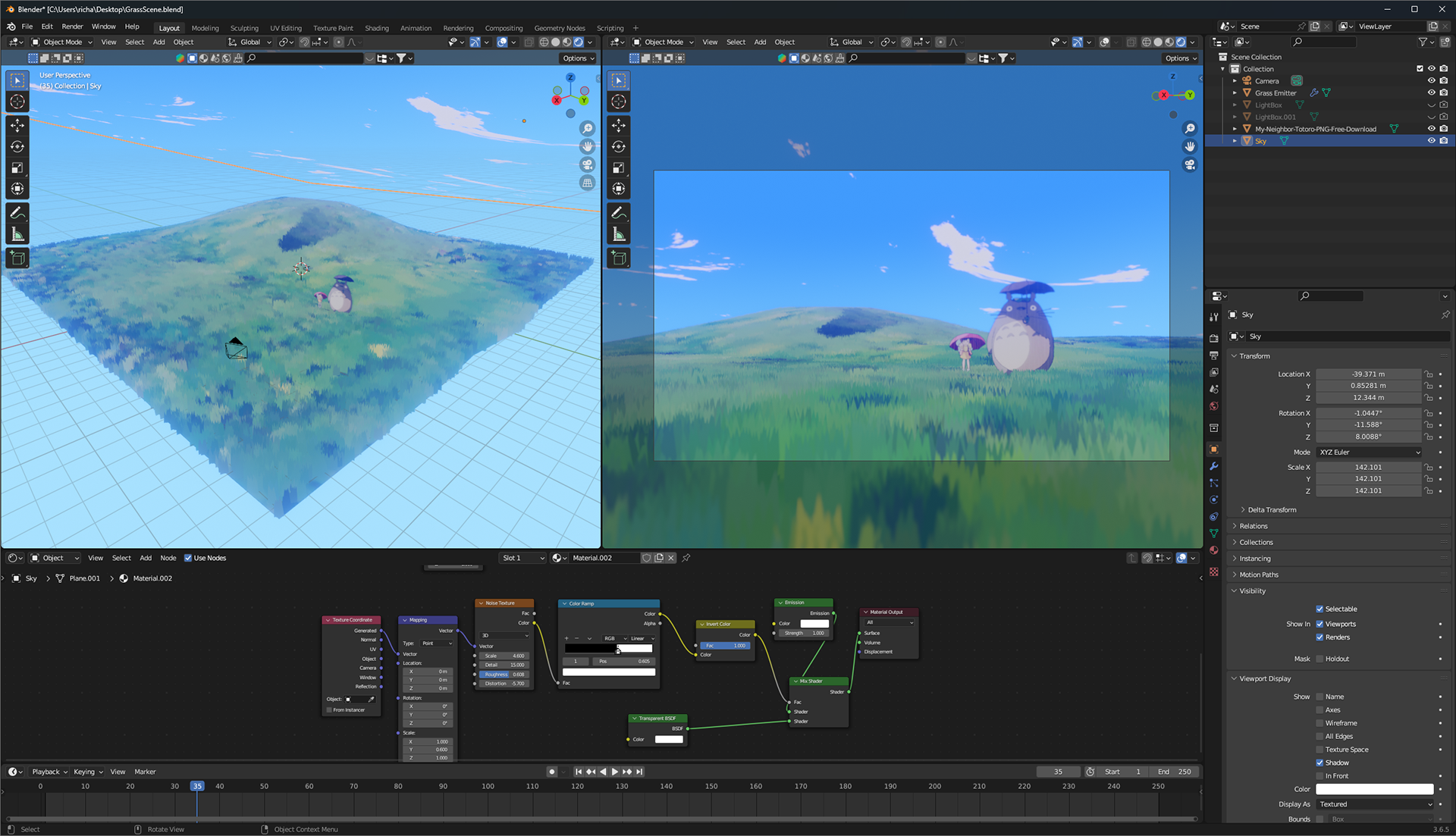Open the File menu

(x=27, y=27)
